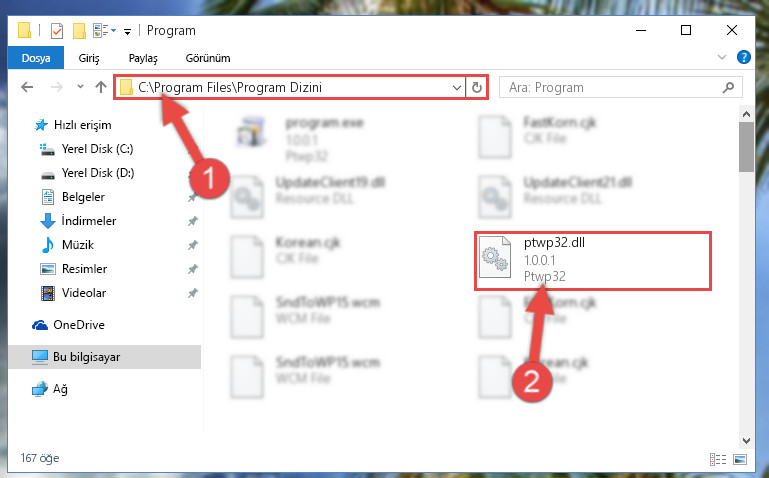Open the Görünüm ribbon tab
The height and width of the screenshot is (478, 769).
[x=208, y=58]
